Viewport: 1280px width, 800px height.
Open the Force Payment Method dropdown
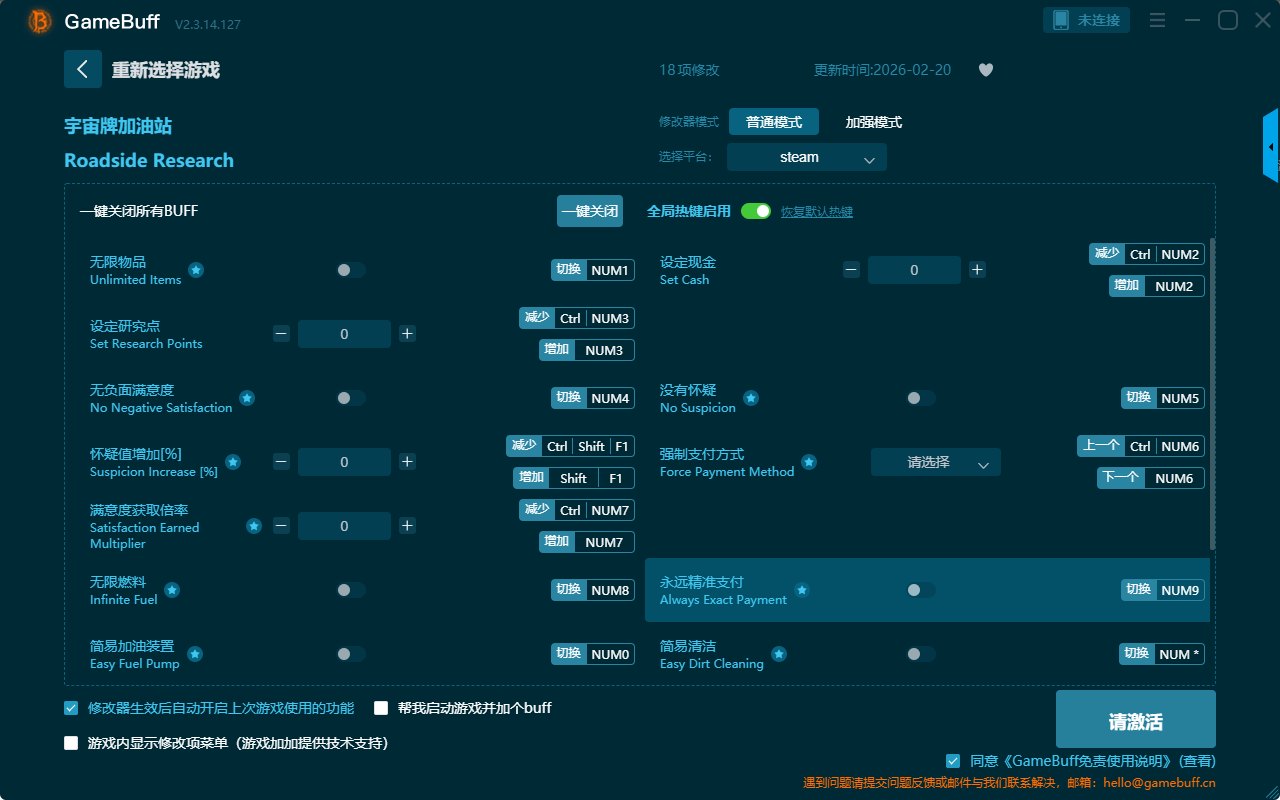935,462
